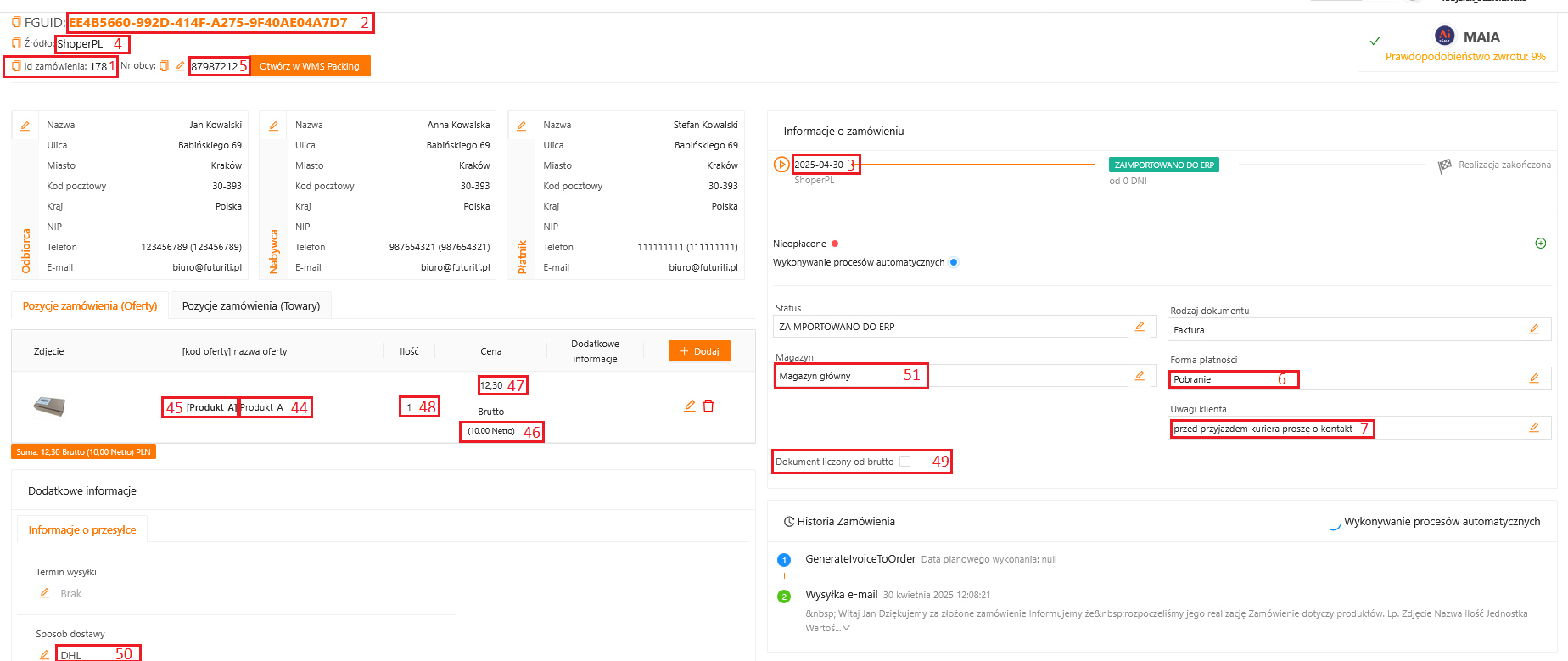This screenshot has width=1568, height=661.
Task: Click the green plus icon beside Nieopłacone
Action: pyautogui.click(x=1541, y=244)
